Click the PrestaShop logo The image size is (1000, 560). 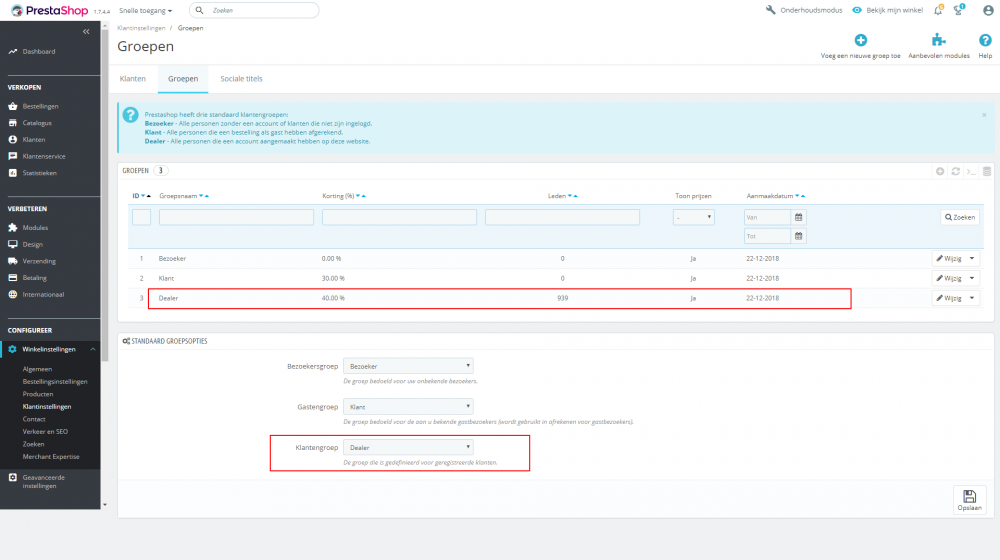(49, 10)
